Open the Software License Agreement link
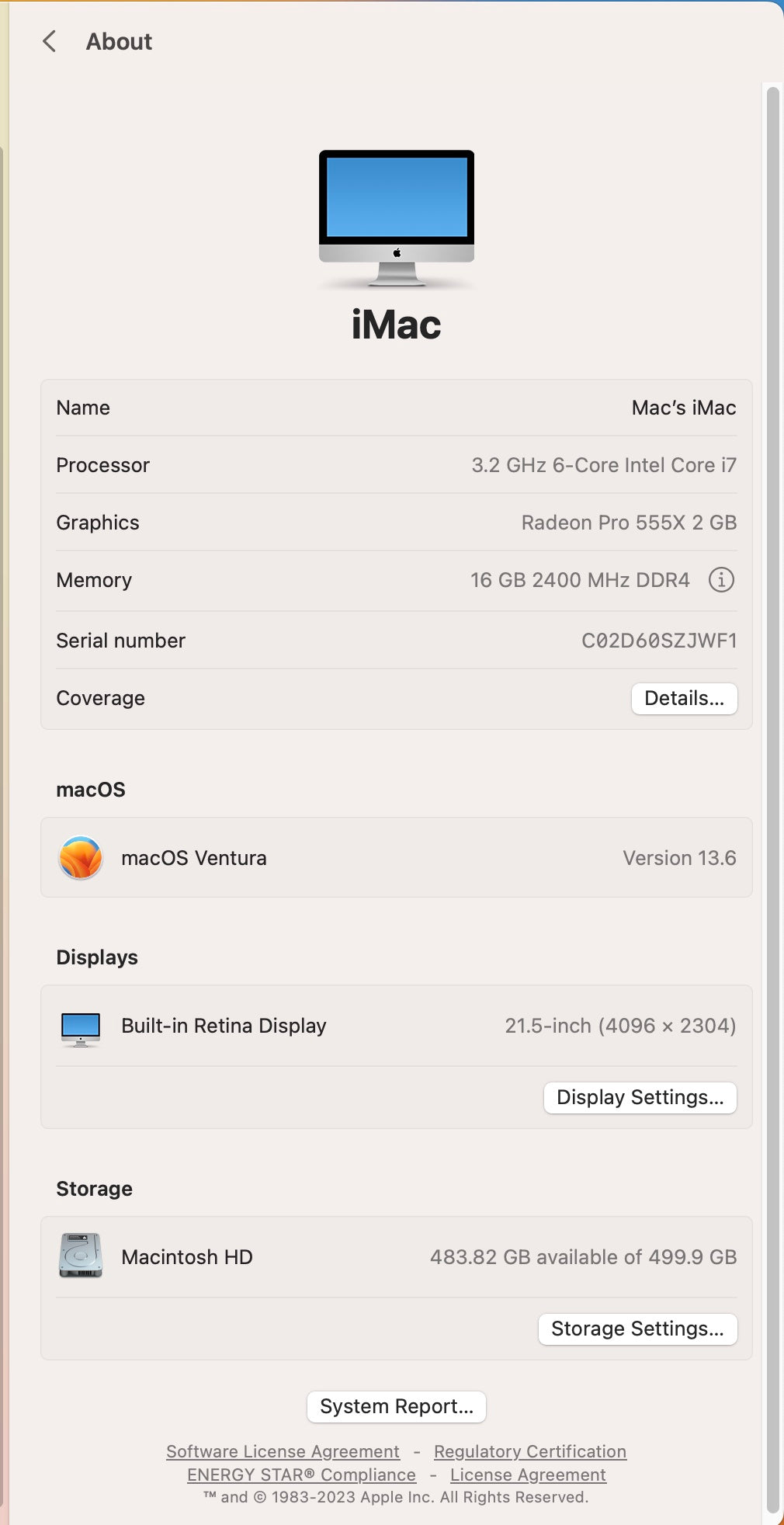This screenshot has height=1525, width=784. click(x=283, y=1451)
